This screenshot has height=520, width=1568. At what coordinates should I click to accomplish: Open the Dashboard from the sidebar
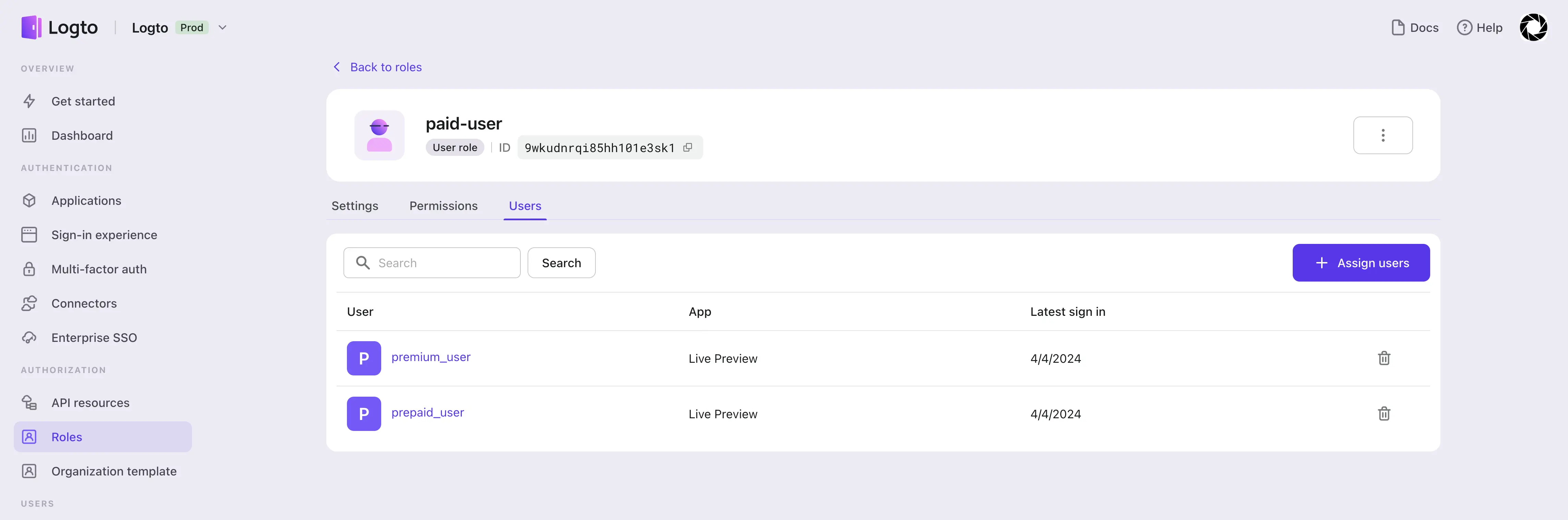click(x=82, y=135)
